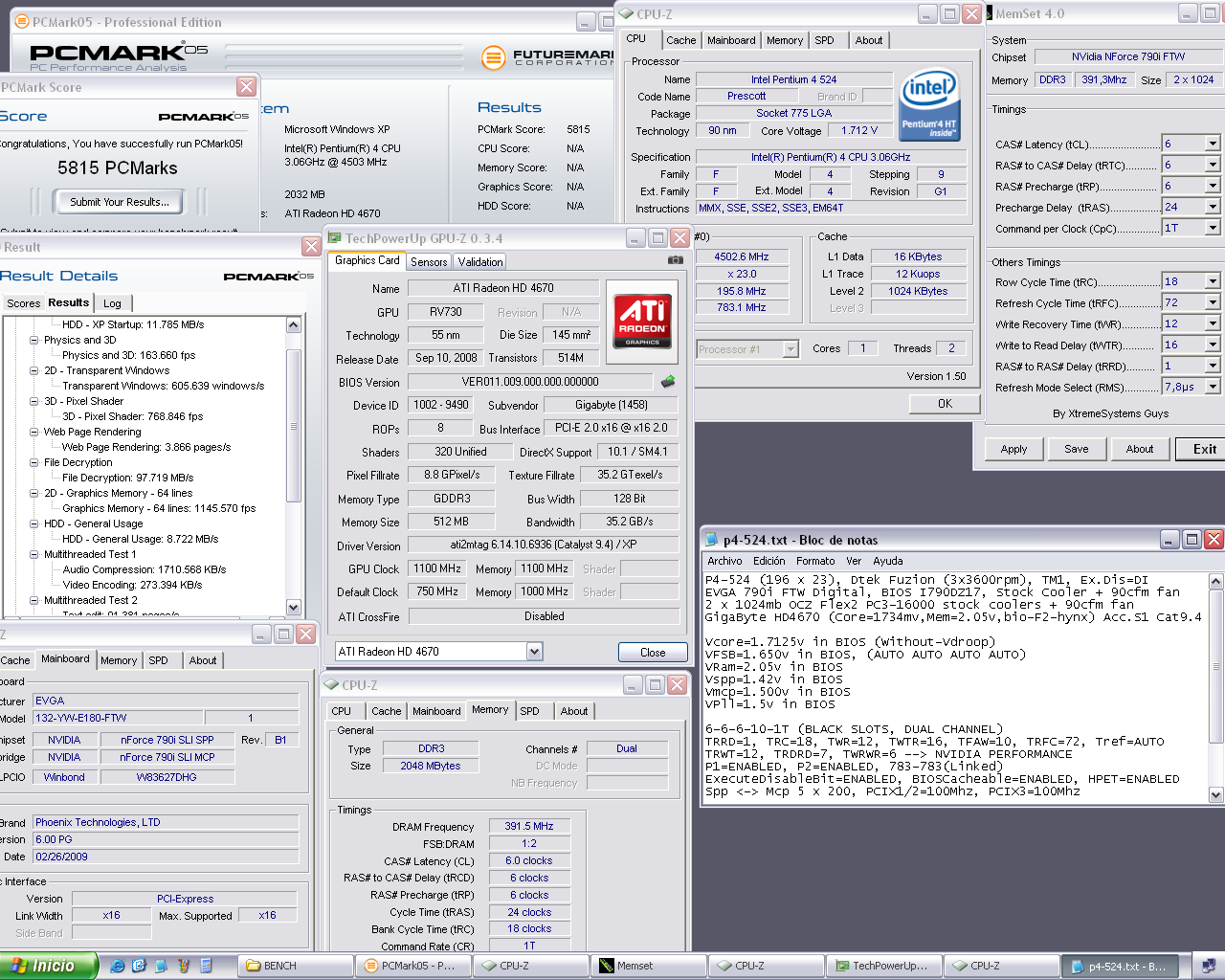Viewport: 1225px width, 980px height.
Task: Click the PCMark05 taskbar button
Action: tap(412, 966)
